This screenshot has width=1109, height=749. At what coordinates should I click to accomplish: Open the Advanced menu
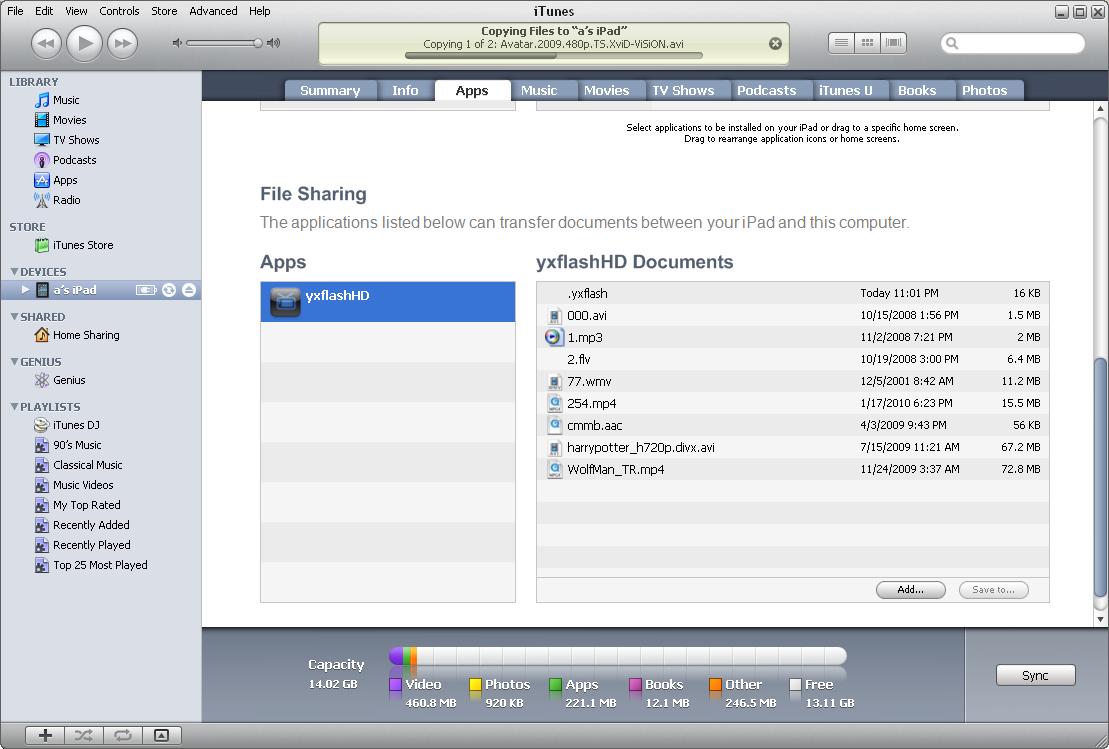tap(213, 11)
